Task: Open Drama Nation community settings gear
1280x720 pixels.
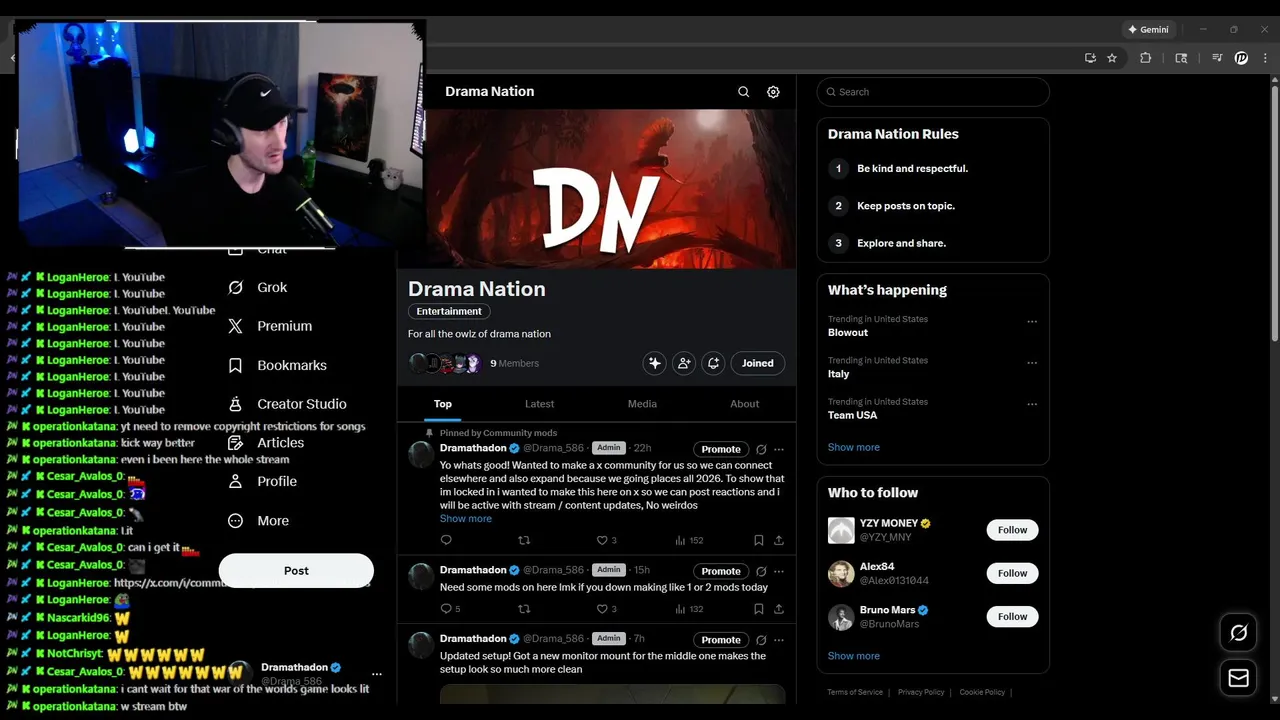Action: coord(773,92)
